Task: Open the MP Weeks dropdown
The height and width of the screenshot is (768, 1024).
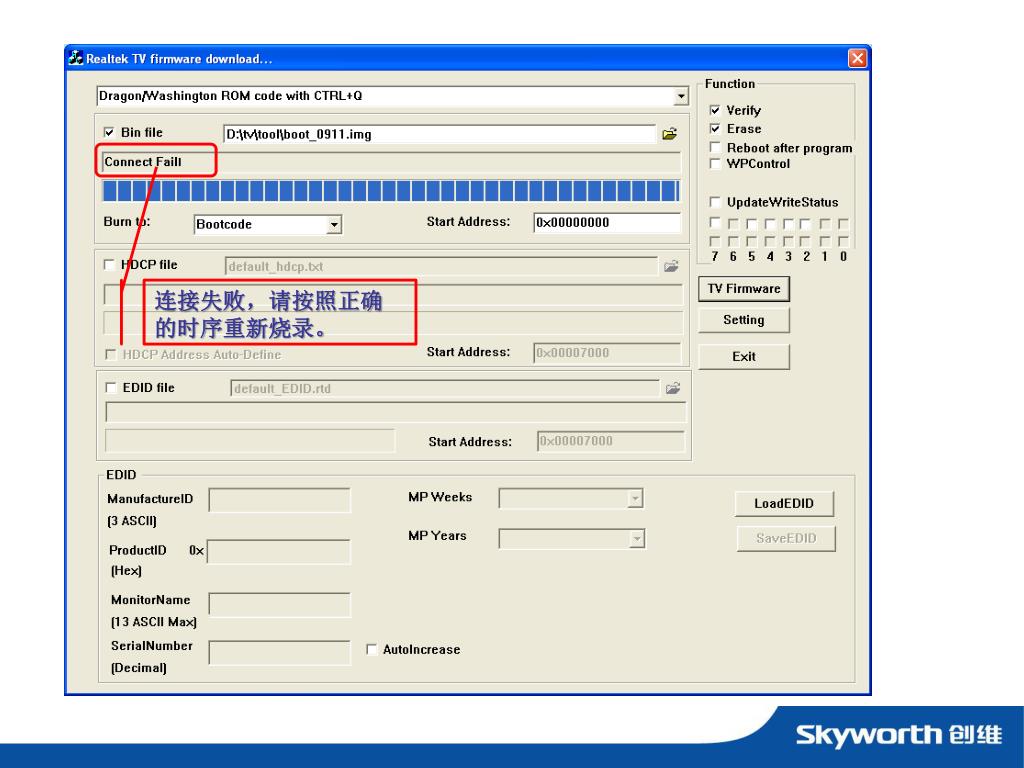Action: (635, 498)
